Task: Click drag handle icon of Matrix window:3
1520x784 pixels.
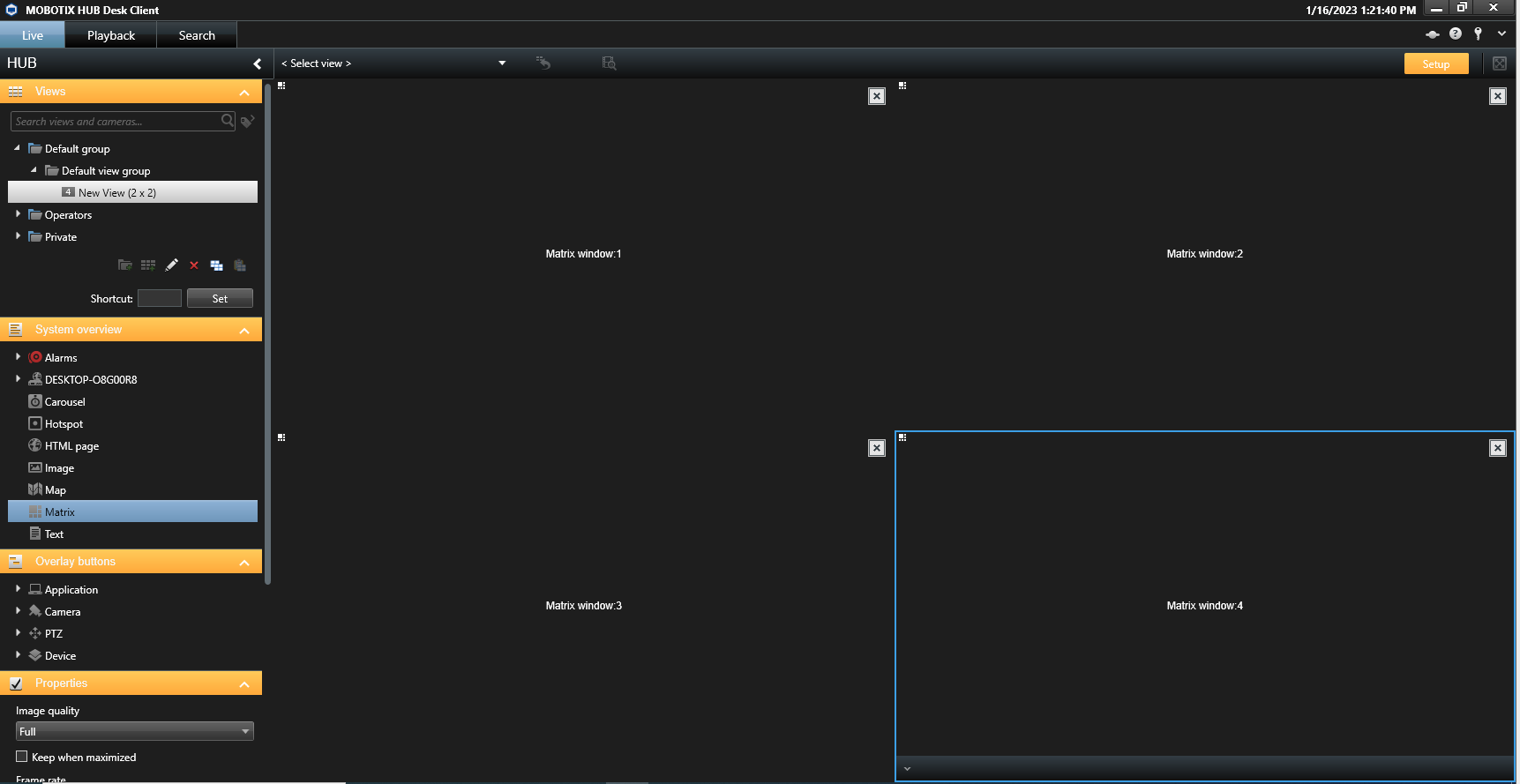Action: coord(281,437)
